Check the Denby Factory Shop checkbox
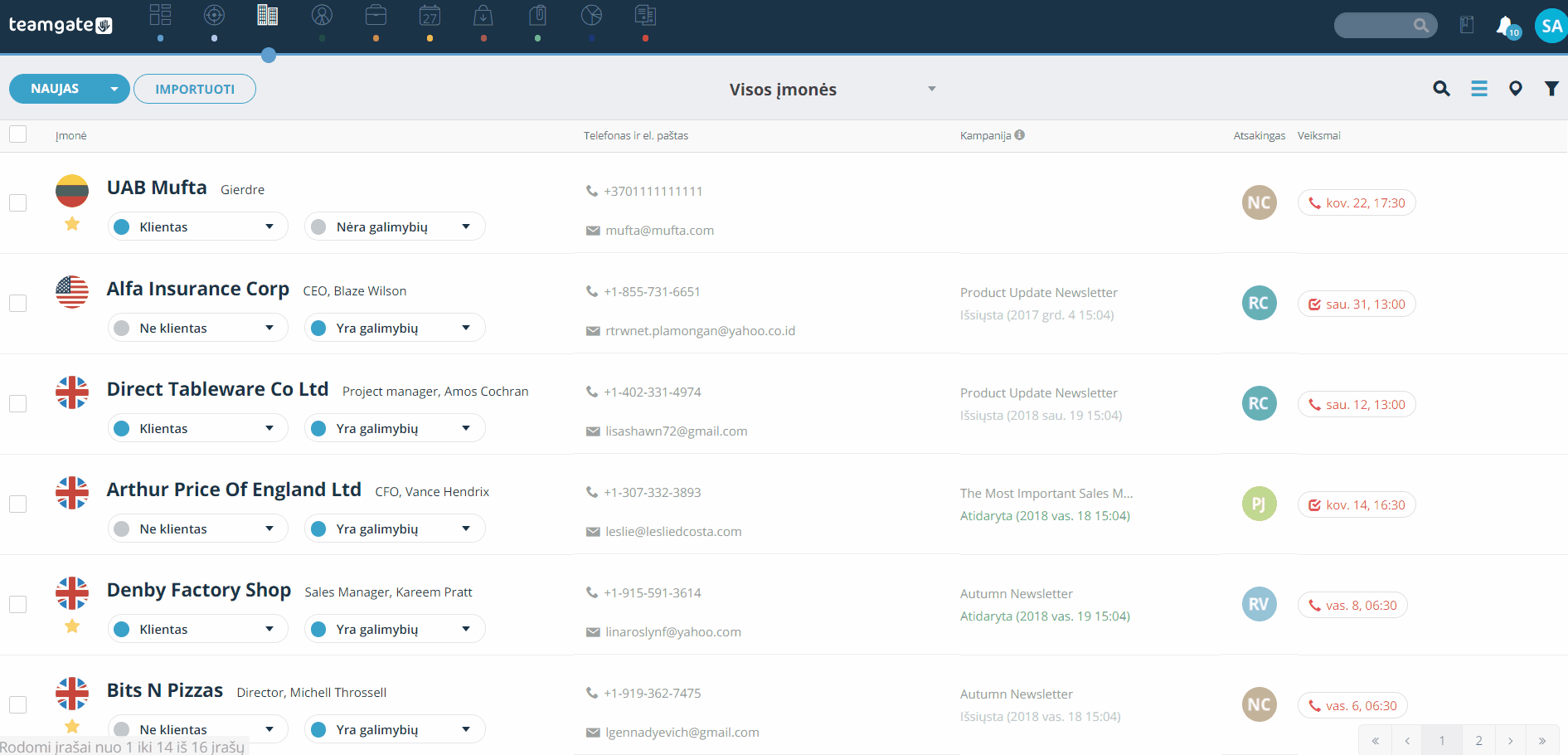The height and width of the screenshot is (755, 1568). coord(17,604)
